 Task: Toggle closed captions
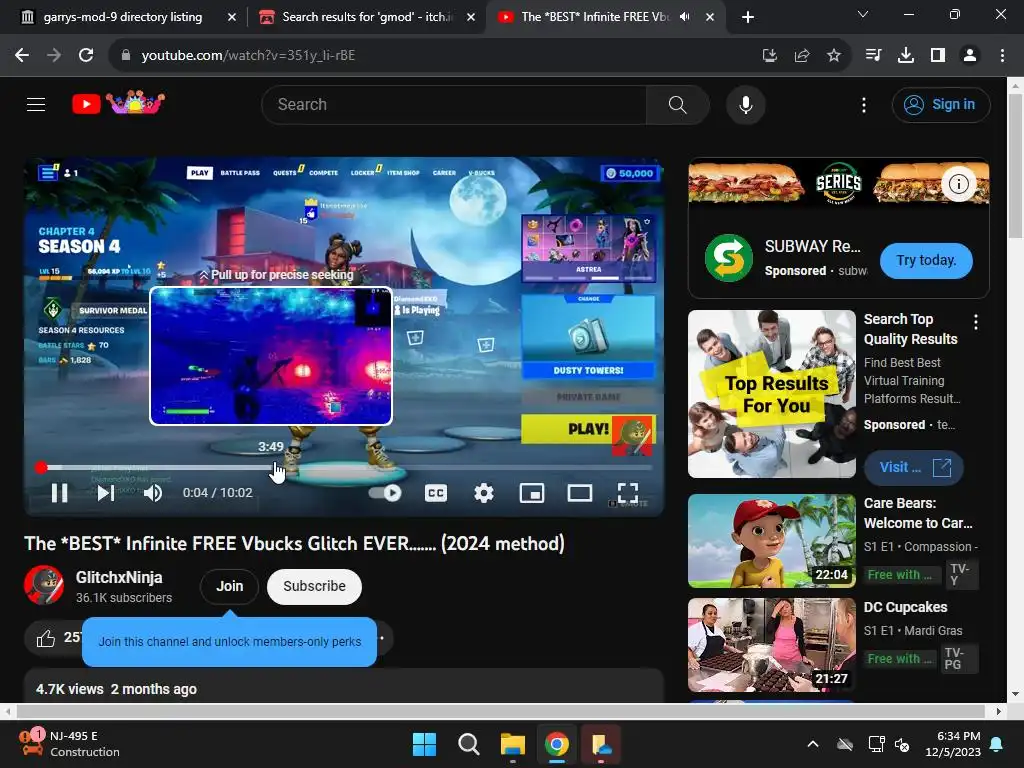tap(436, 493)
